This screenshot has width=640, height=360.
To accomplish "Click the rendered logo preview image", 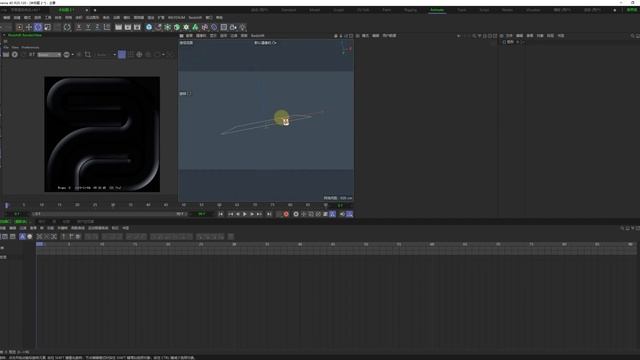I will coord(102,134).
